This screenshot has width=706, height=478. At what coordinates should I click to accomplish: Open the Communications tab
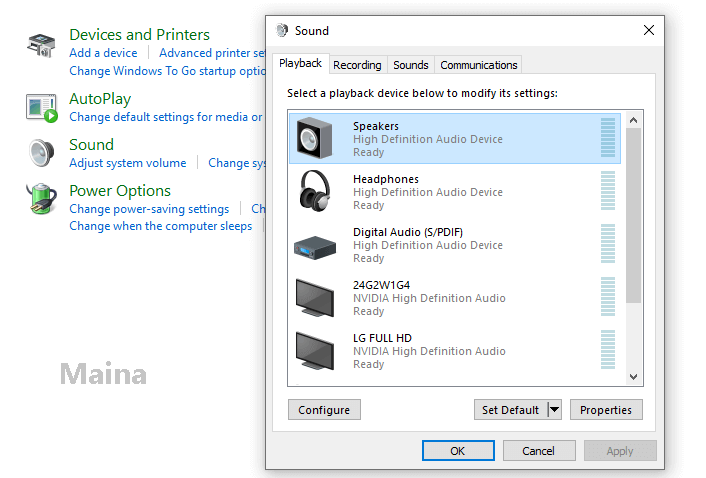(x=479, y=65)
